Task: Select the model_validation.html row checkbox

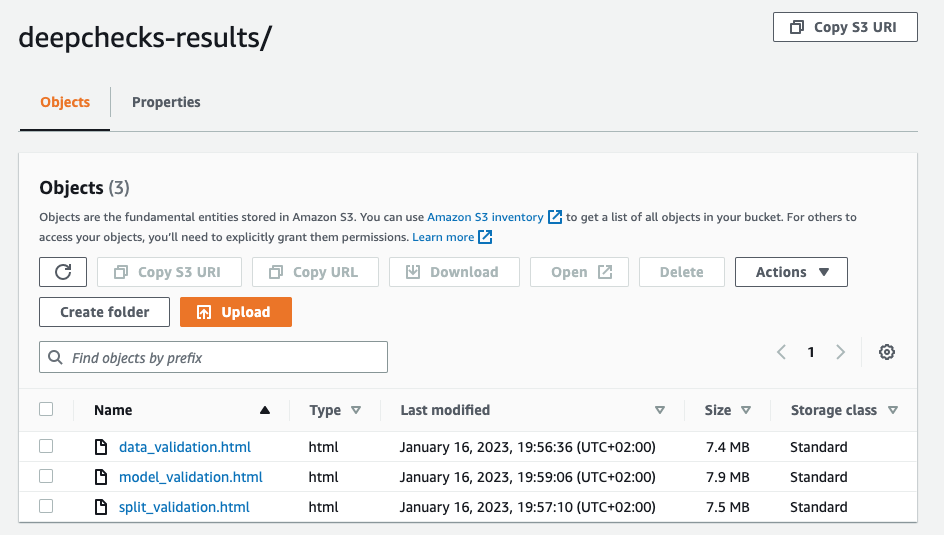Action: 46,477
